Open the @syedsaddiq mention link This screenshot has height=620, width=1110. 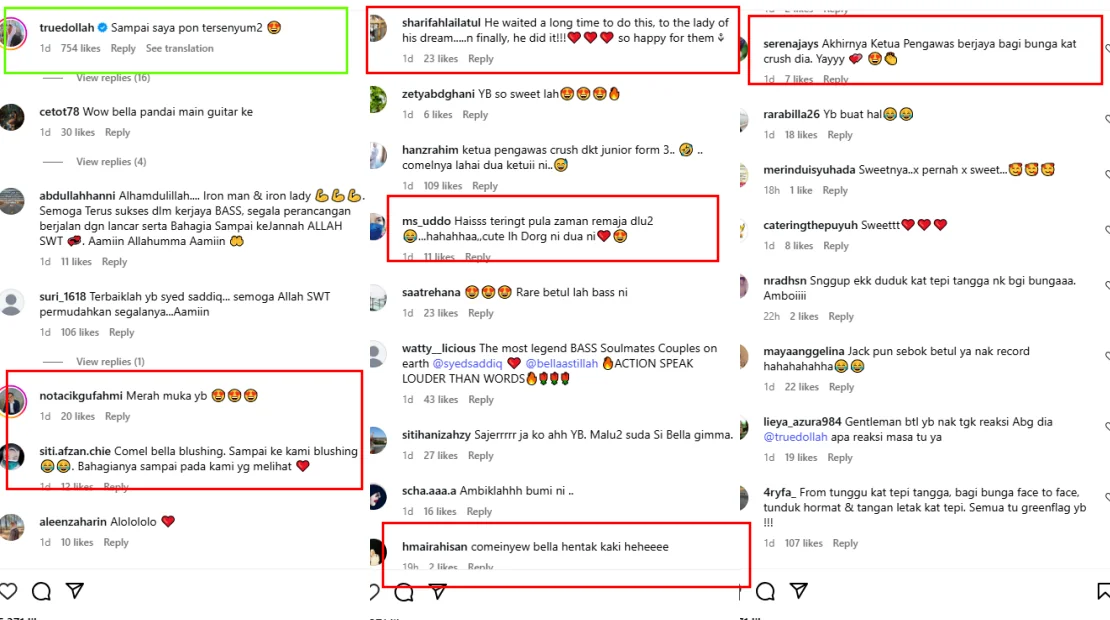click(x=467, y=363)
